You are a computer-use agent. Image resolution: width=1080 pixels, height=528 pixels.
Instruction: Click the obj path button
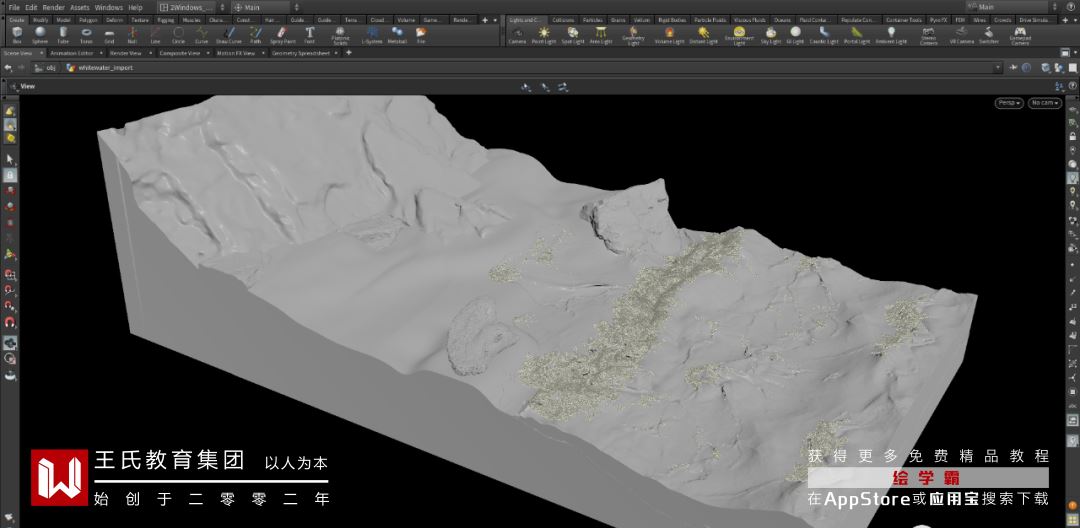(45, 68)
